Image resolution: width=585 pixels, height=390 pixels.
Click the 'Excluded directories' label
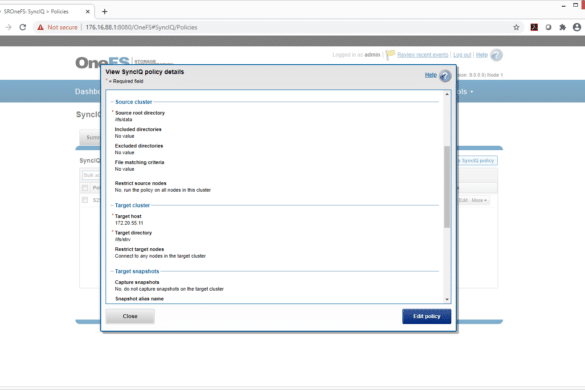(x=139, y=146)
